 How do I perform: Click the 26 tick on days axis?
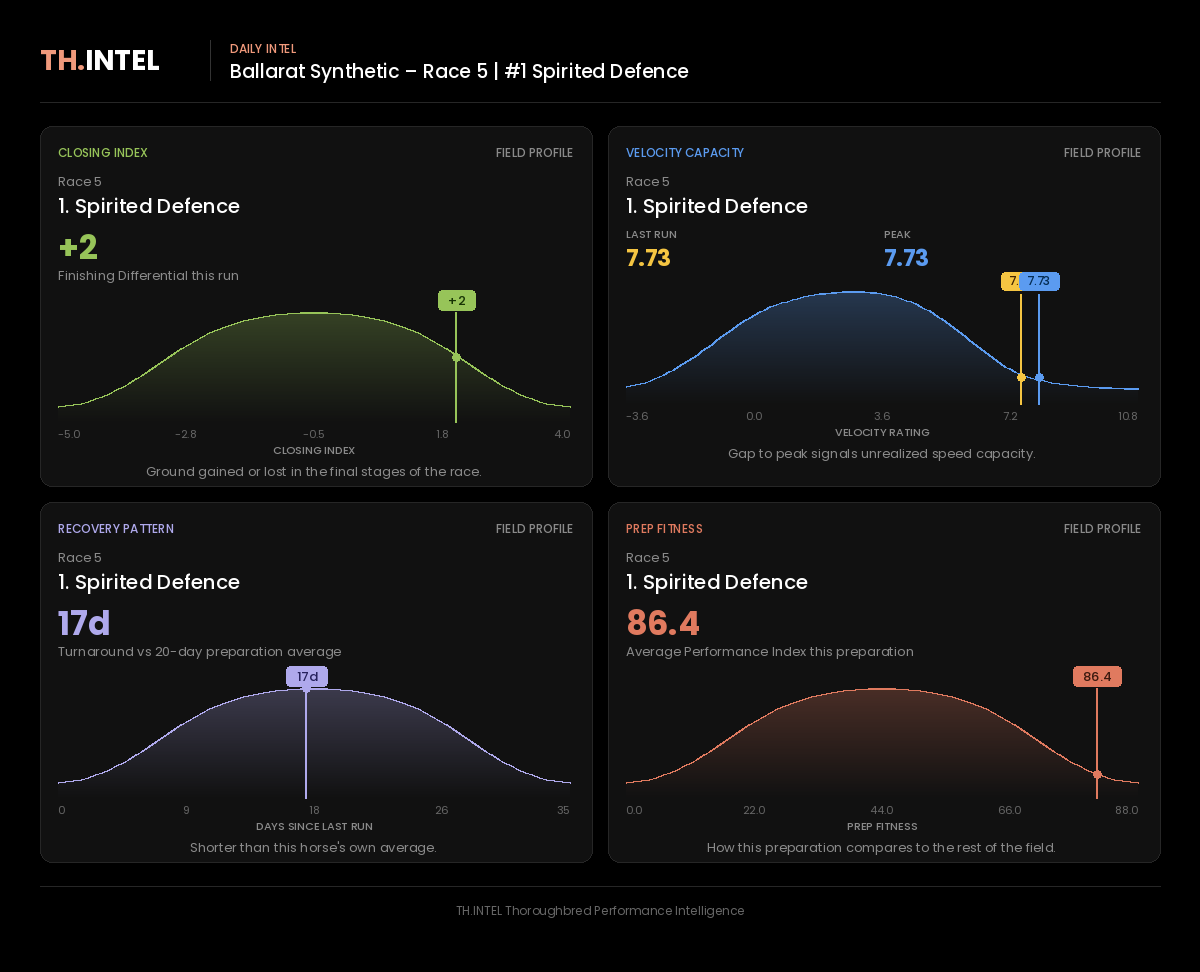click(442, 810)
